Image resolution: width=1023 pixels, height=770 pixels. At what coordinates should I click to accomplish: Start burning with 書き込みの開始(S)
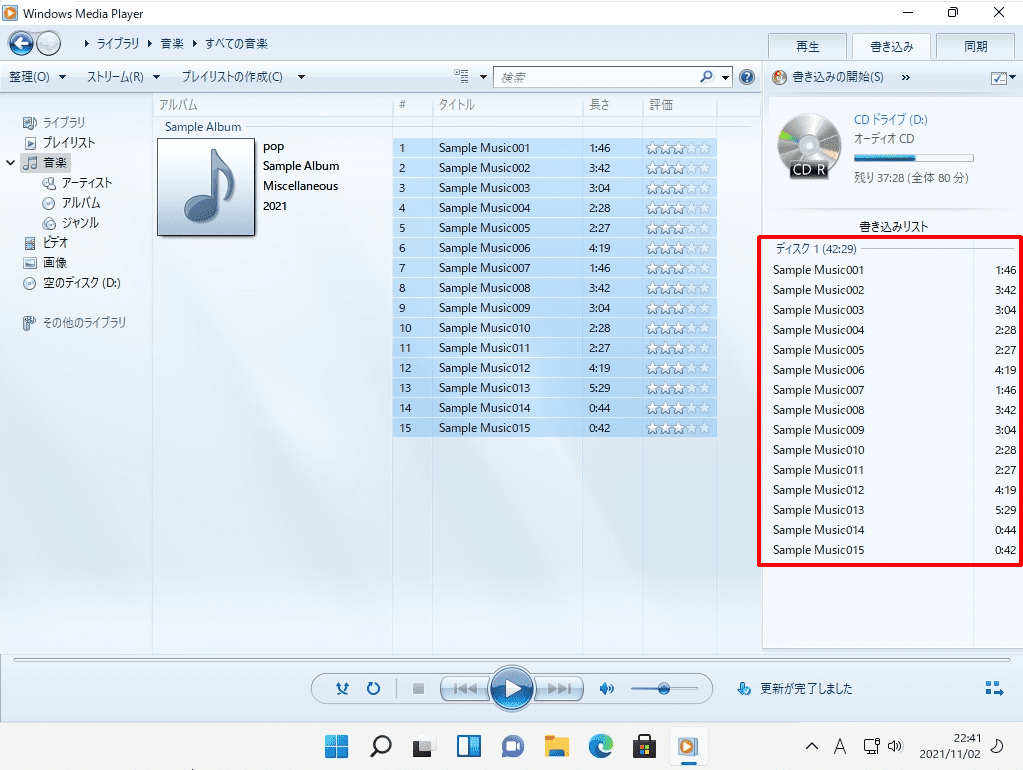838,77
